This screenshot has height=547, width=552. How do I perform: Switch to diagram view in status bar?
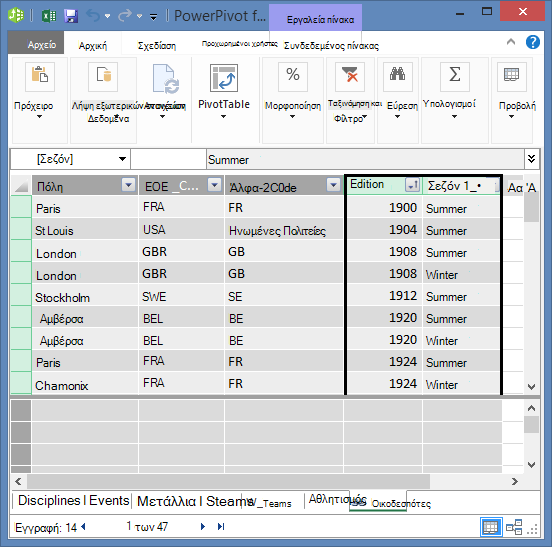(x=514, y=527)
